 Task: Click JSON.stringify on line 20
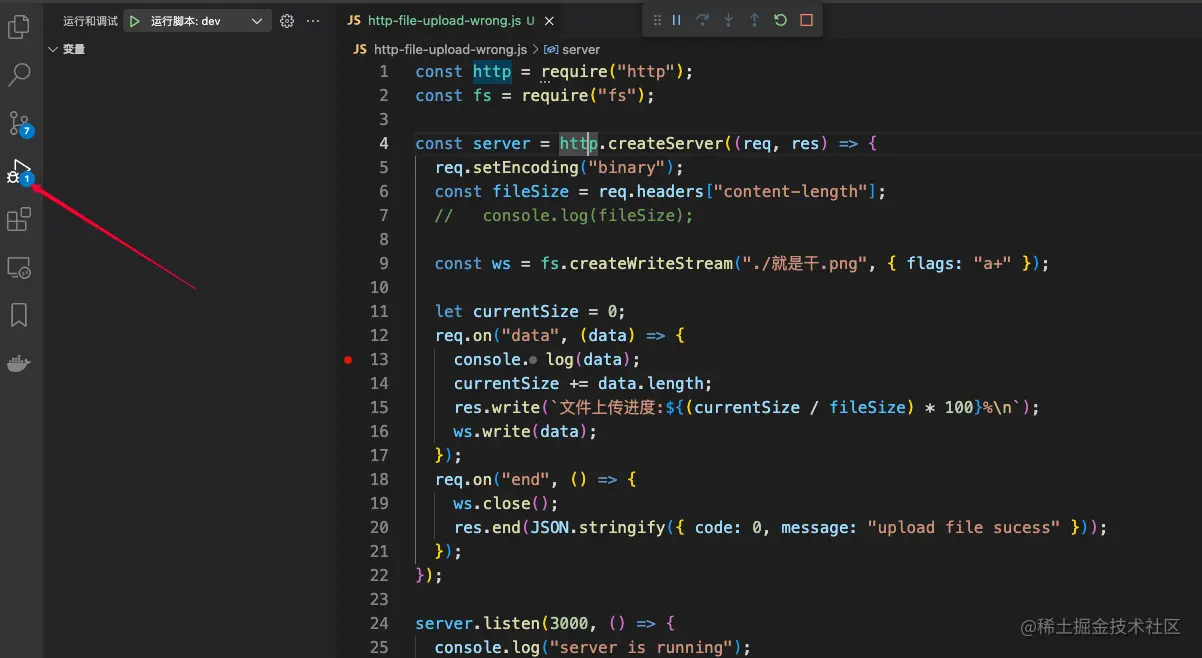598,527
